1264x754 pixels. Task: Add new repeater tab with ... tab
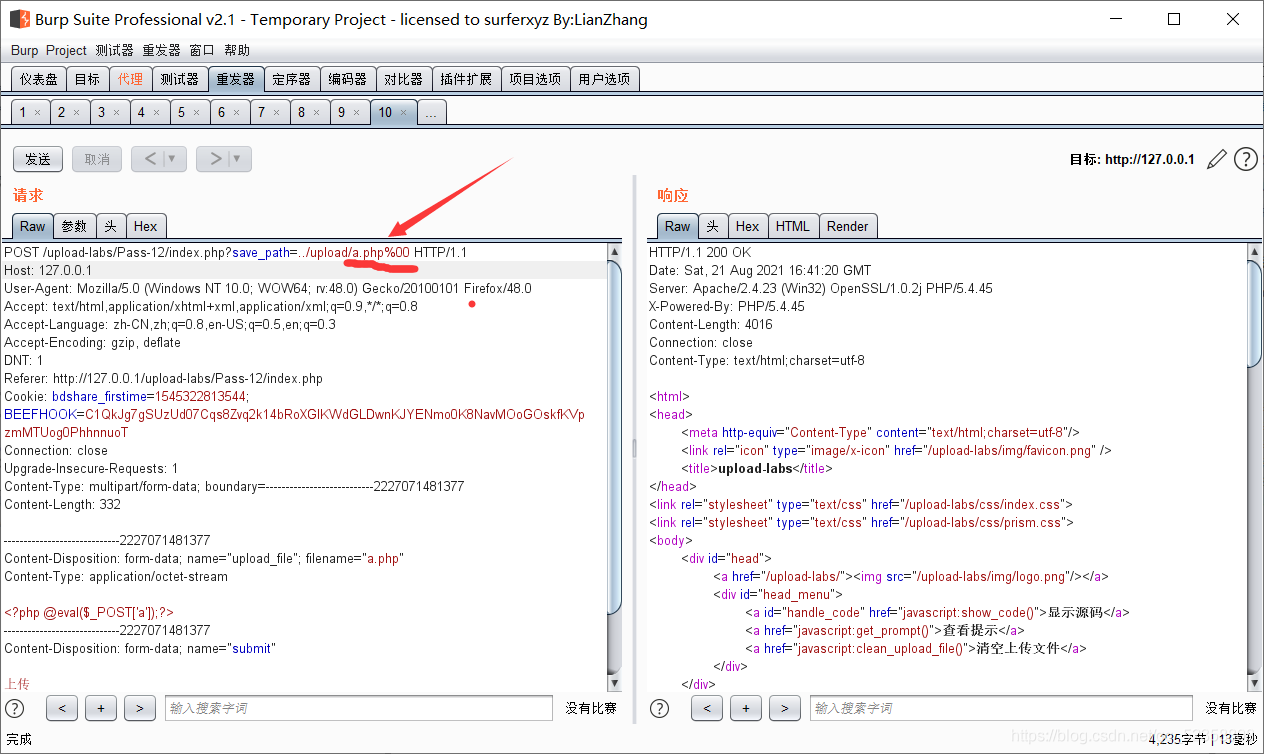coord(431,113)
